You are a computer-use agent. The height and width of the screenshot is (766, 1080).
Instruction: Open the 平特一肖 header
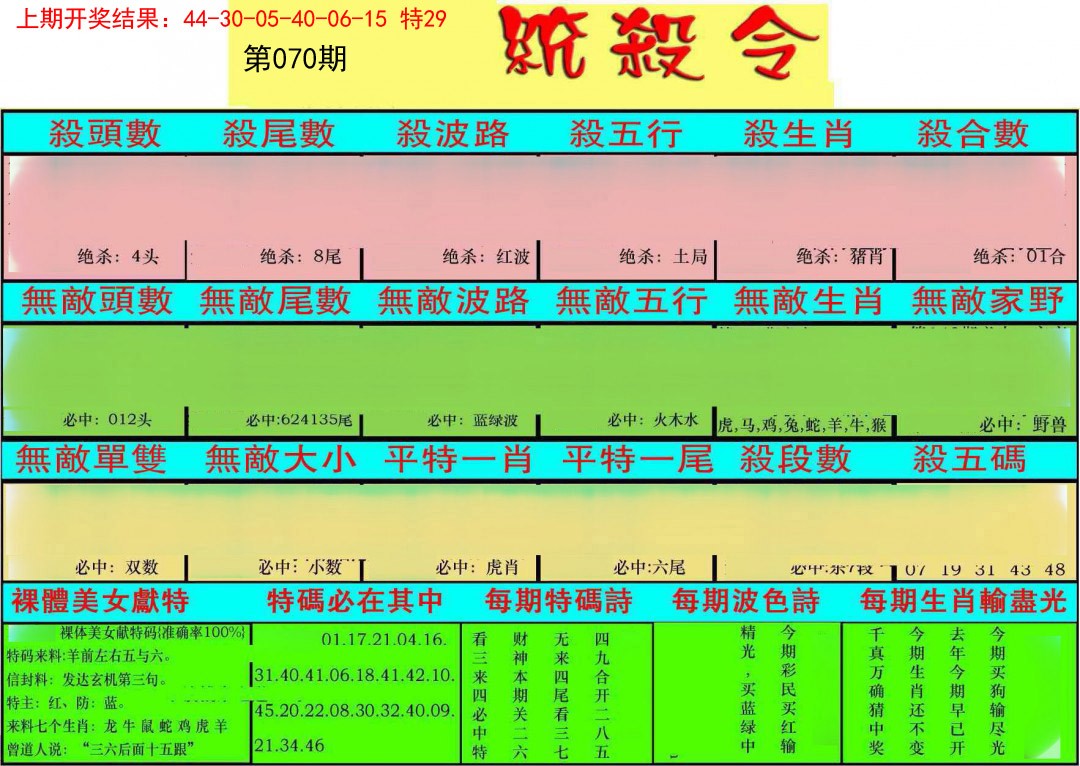pyautogui.click(x=458, y=459)
